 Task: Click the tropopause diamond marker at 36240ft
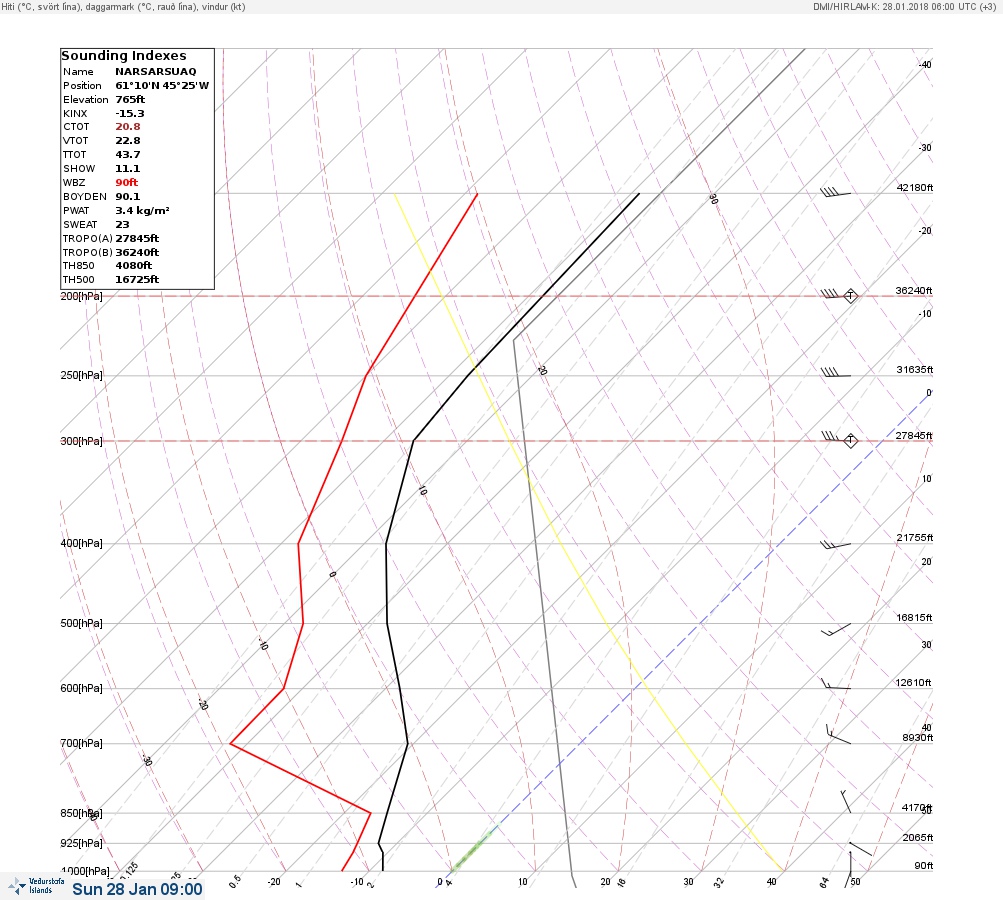tap(850, 296)
